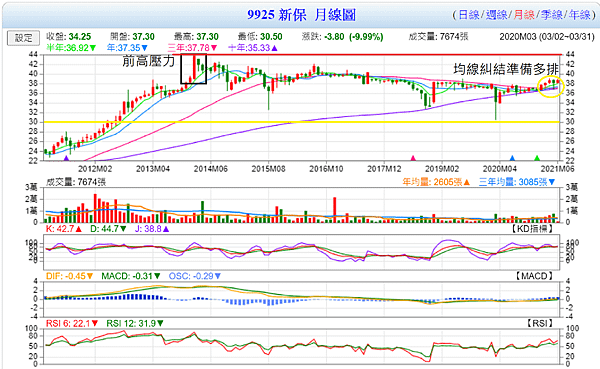Click the D: 44.7 indicator value

108,229
